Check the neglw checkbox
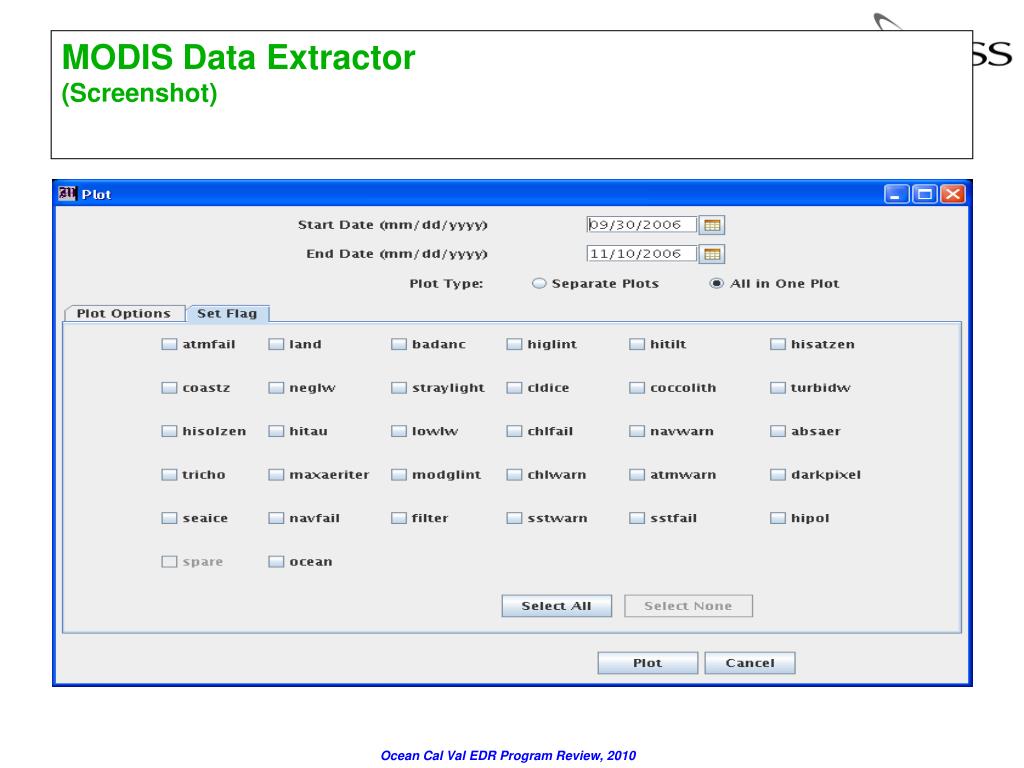This screenshot has height=768, width=1024. tap(276, 388)
